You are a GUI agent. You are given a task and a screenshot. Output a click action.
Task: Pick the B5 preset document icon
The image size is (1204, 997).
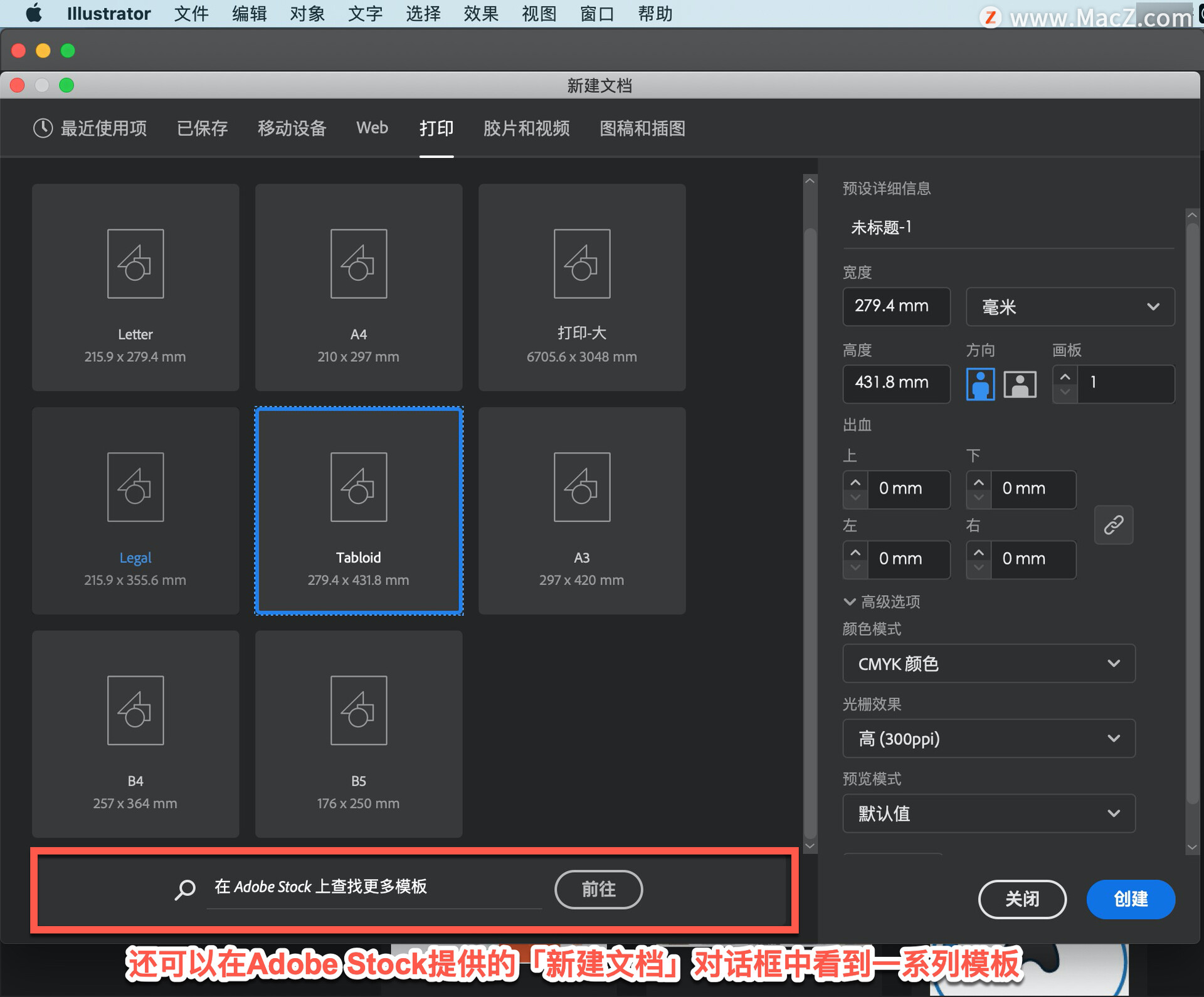pyautogui.click(x=359, y=710)
